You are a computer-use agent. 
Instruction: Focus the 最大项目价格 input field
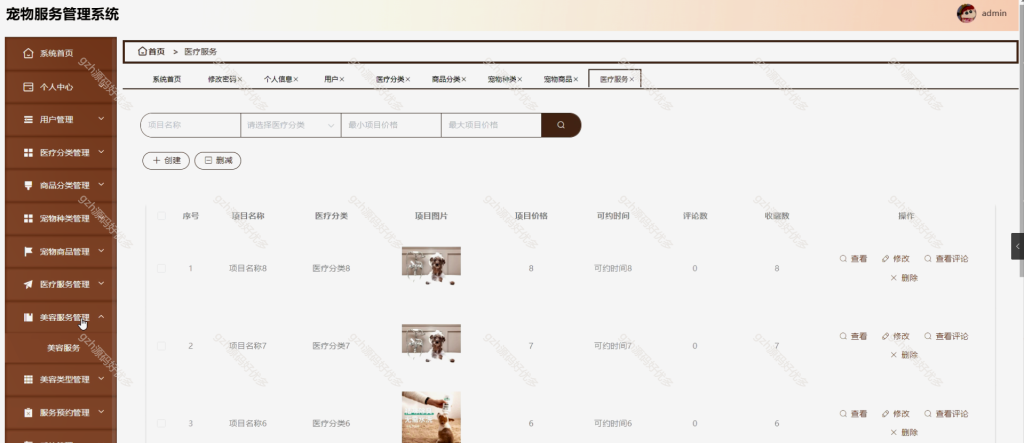point(491,125)
